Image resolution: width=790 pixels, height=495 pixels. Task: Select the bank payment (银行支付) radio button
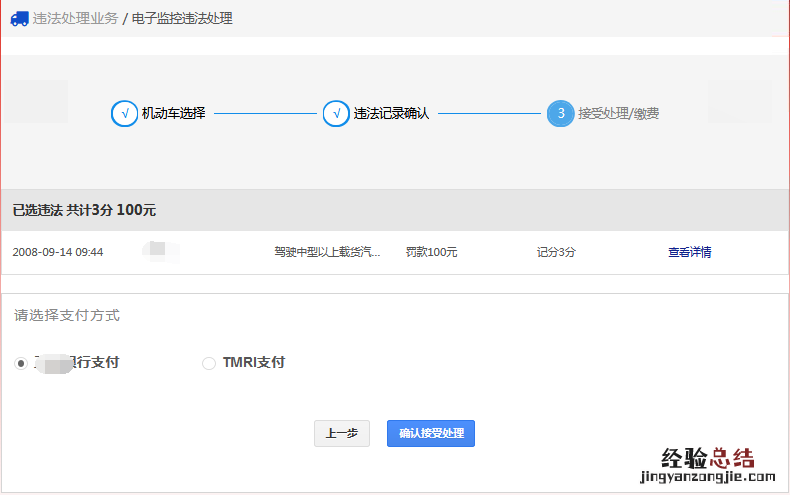pyautogui.click(x=21, y=363)
